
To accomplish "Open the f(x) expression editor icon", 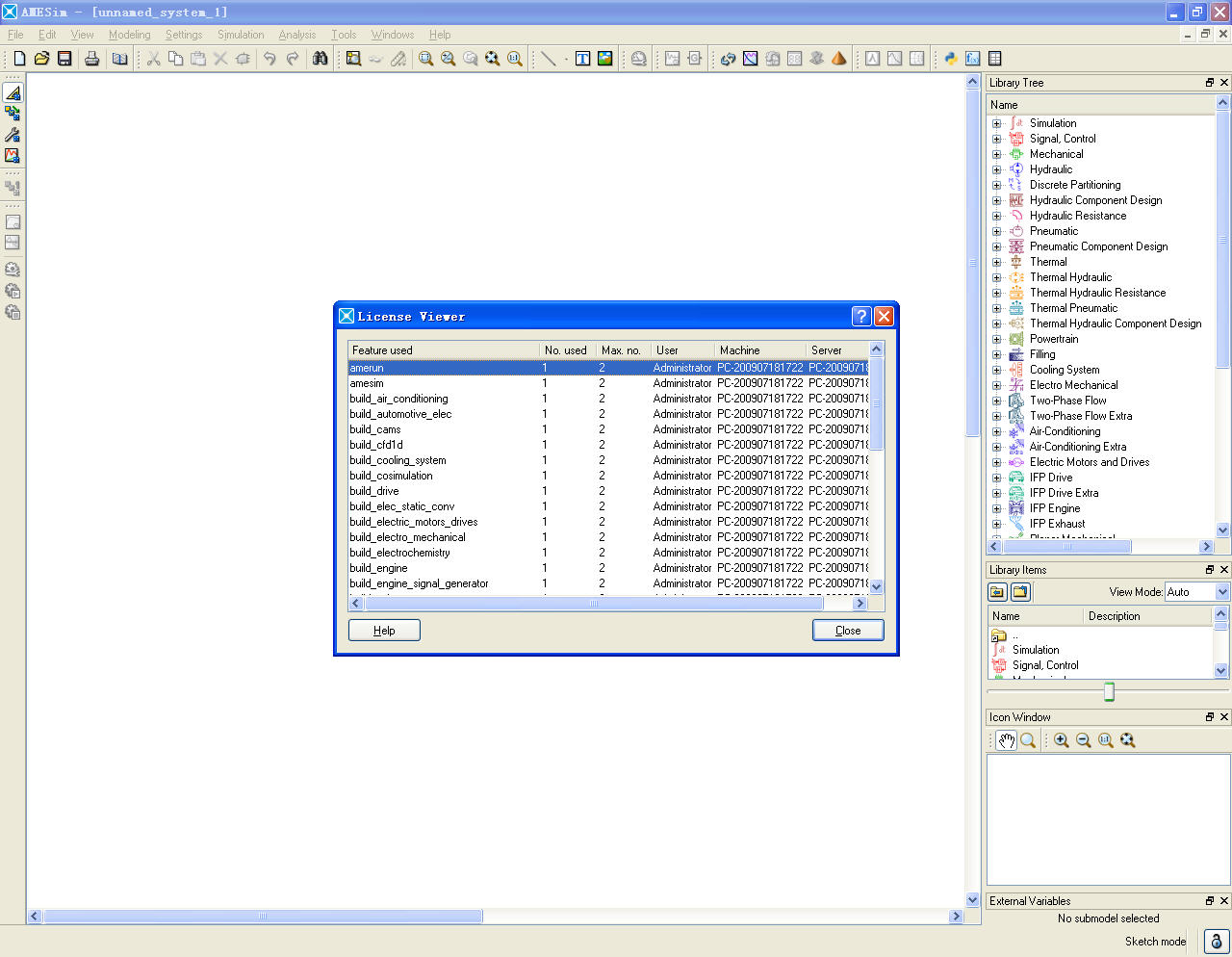I will coord(972,59).
